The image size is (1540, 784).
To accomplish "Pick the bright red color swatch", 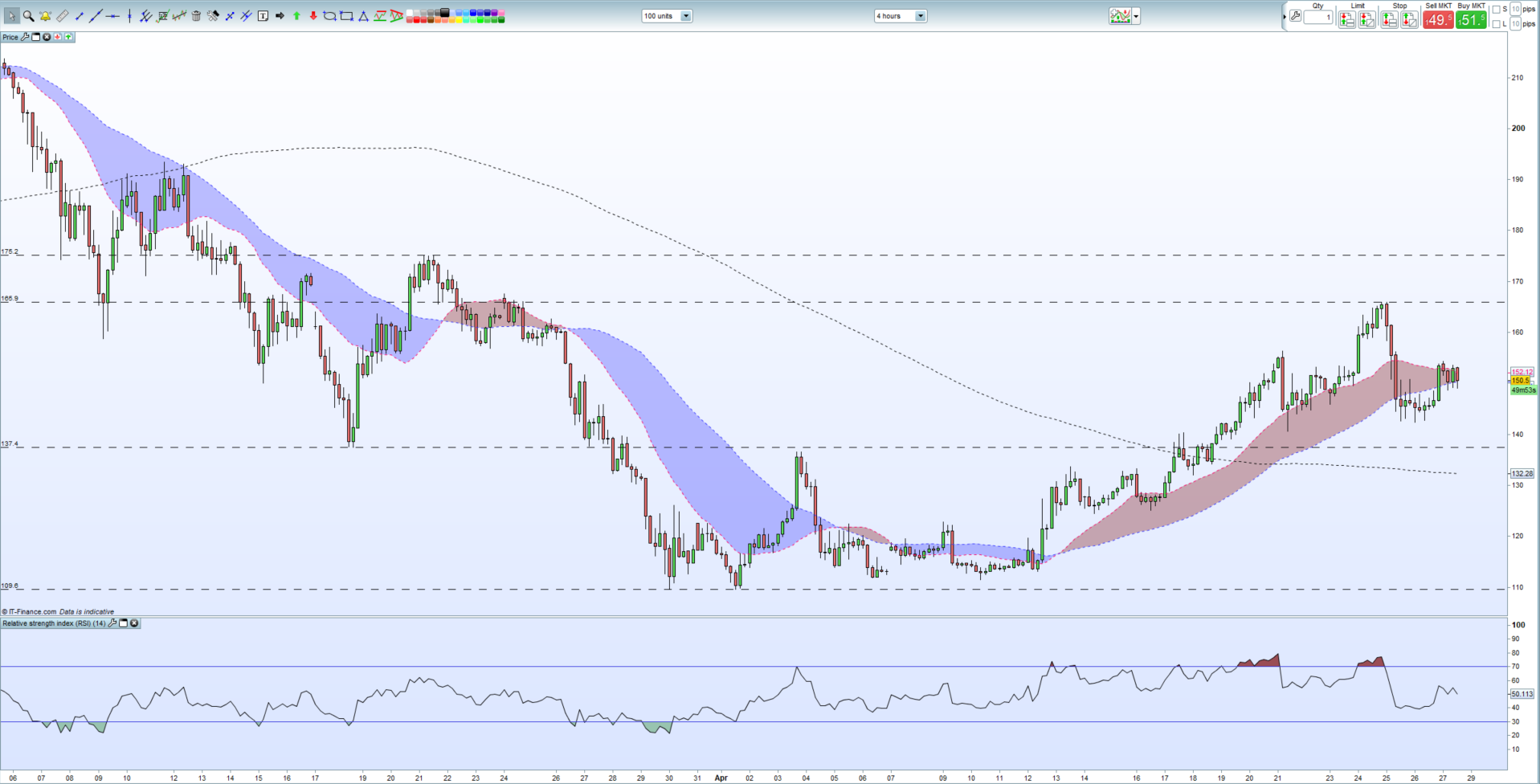I will [416, 19].
